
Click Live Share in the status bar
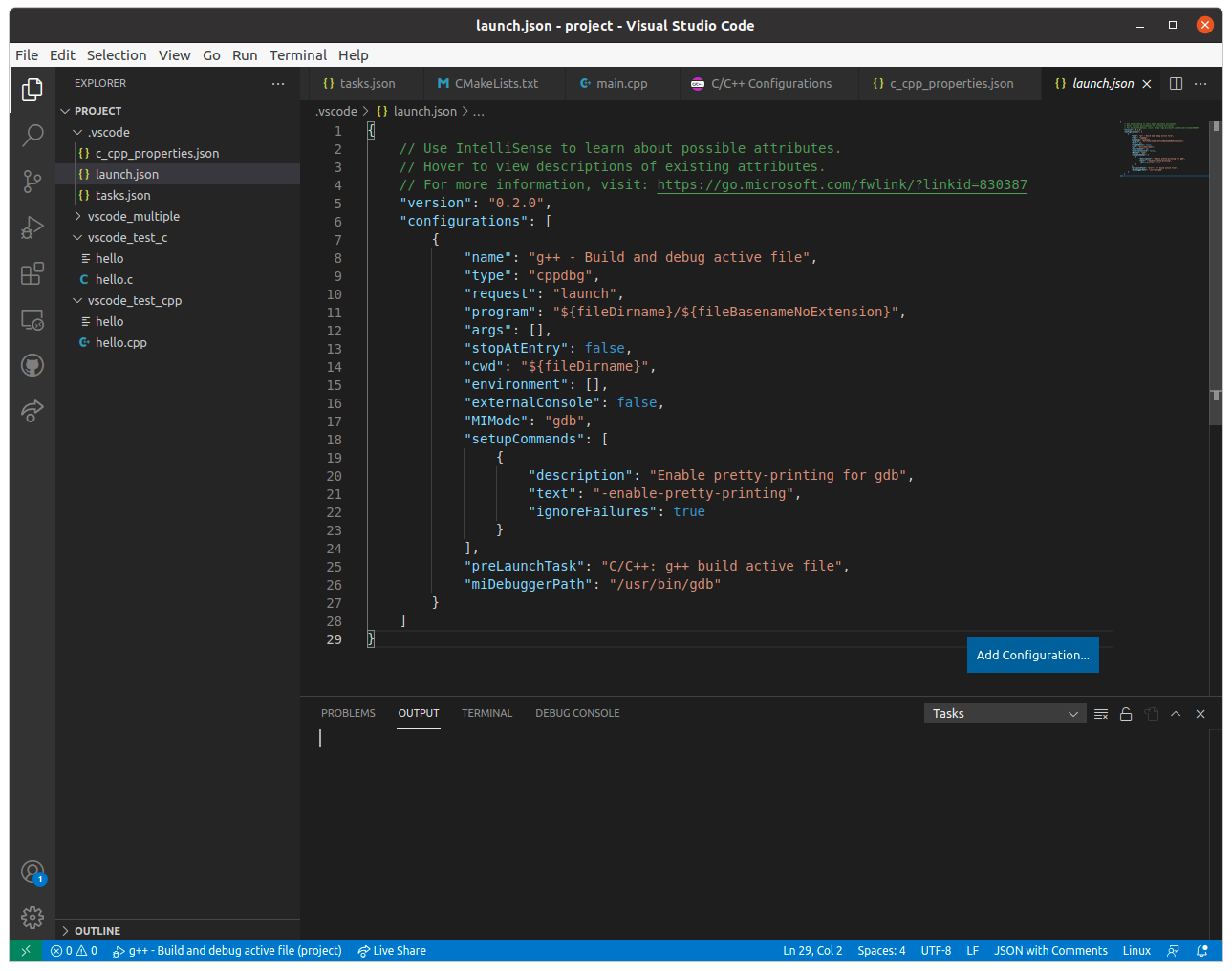click(x=392, y=951)
